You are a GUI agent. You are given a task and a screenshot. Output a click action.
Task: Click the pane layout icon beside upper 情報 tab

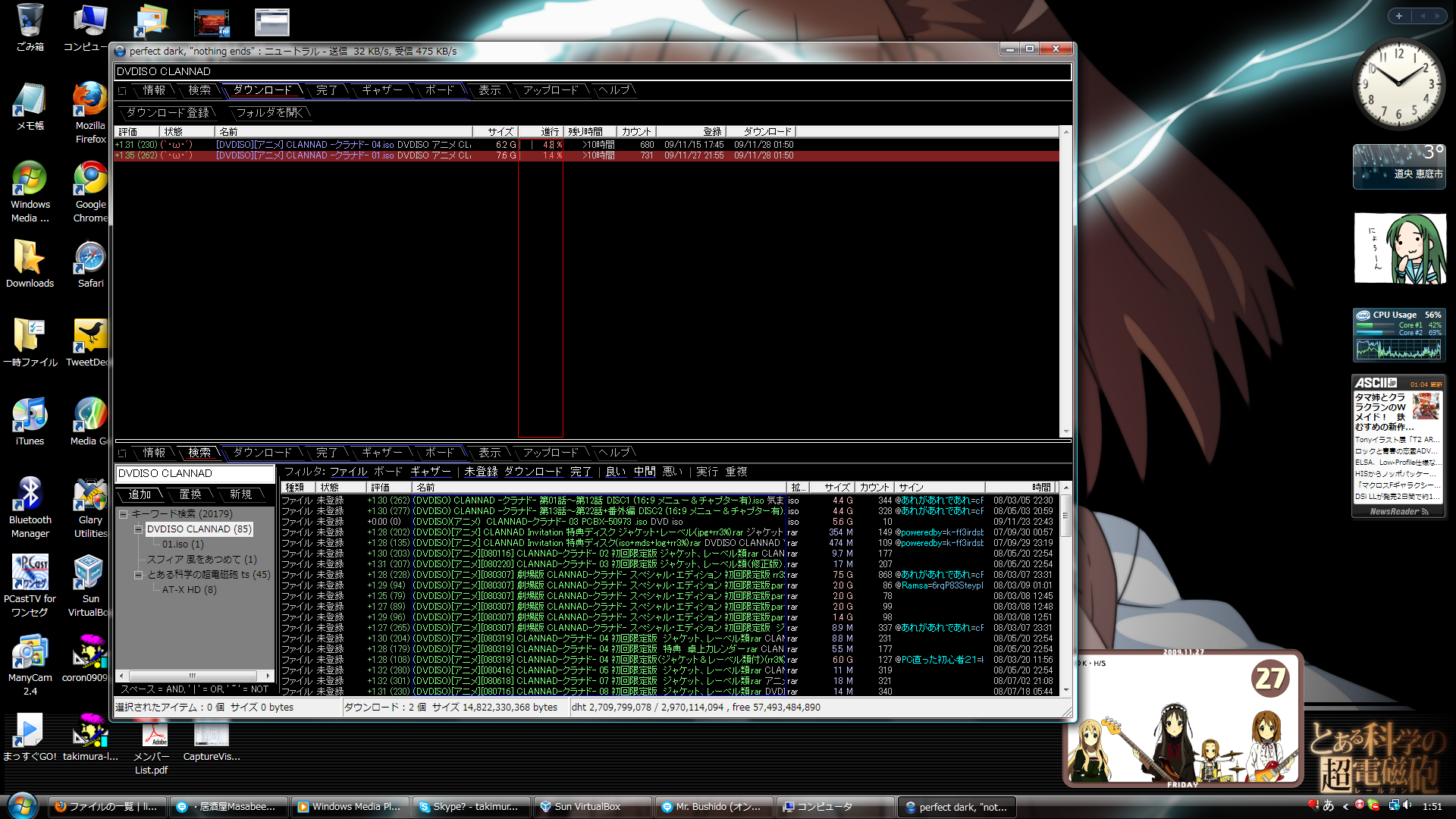[122, 91]
